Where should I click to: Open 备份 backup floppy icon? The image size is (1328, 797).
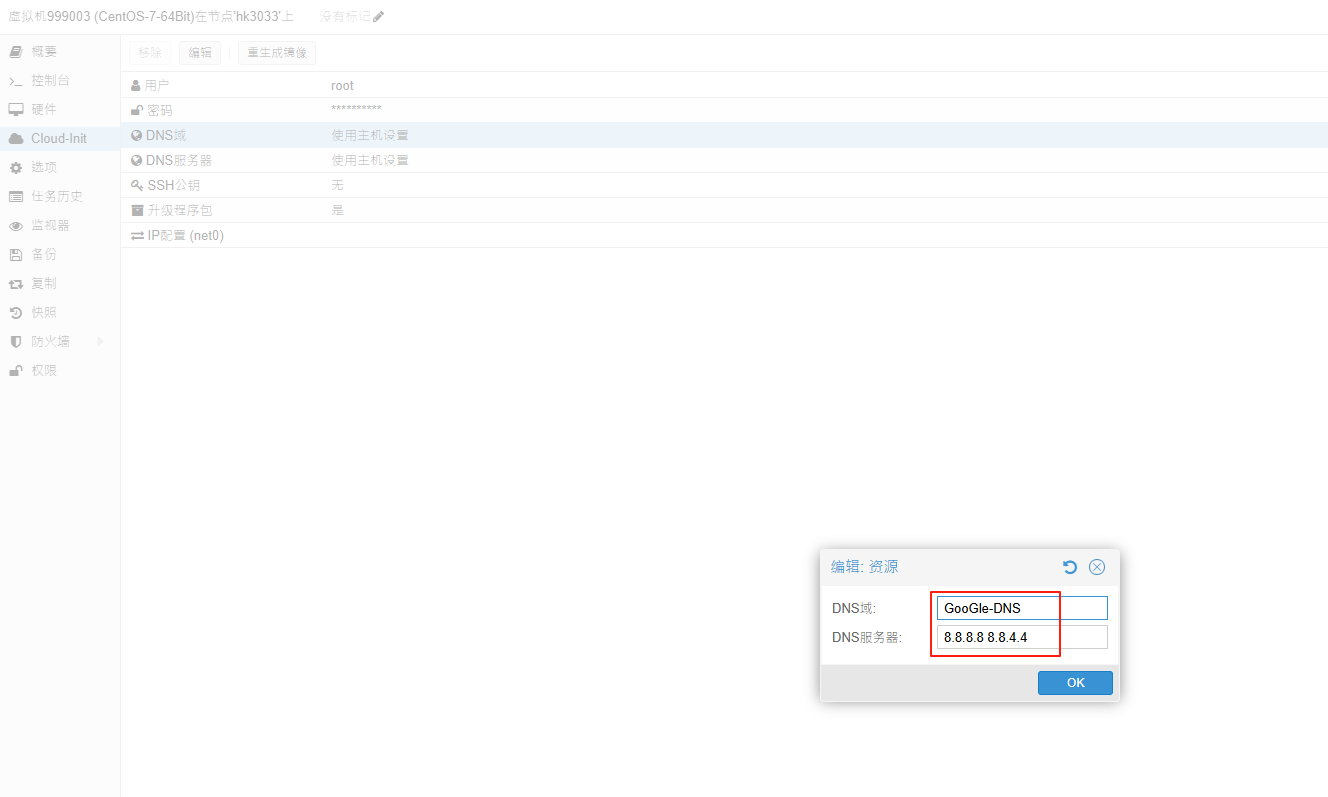point(16,255)
